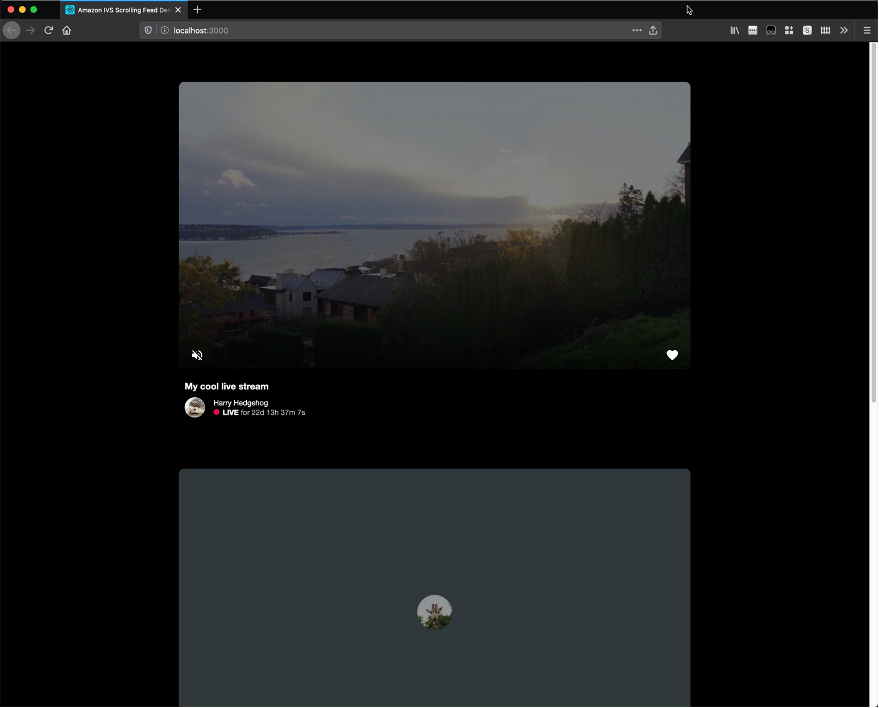This screenshot has width=879, height=708.
Task: Click the page actions ellipsis in address bar
Action: coord(636,30)
